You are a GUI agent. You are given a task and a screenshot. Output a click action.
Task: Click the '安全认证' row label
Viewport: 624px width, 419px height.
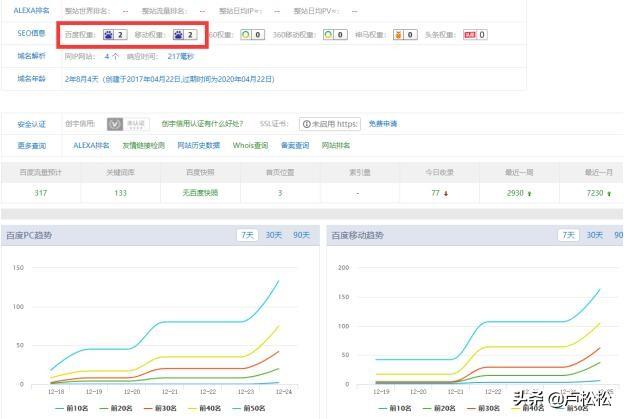(31, 125)
